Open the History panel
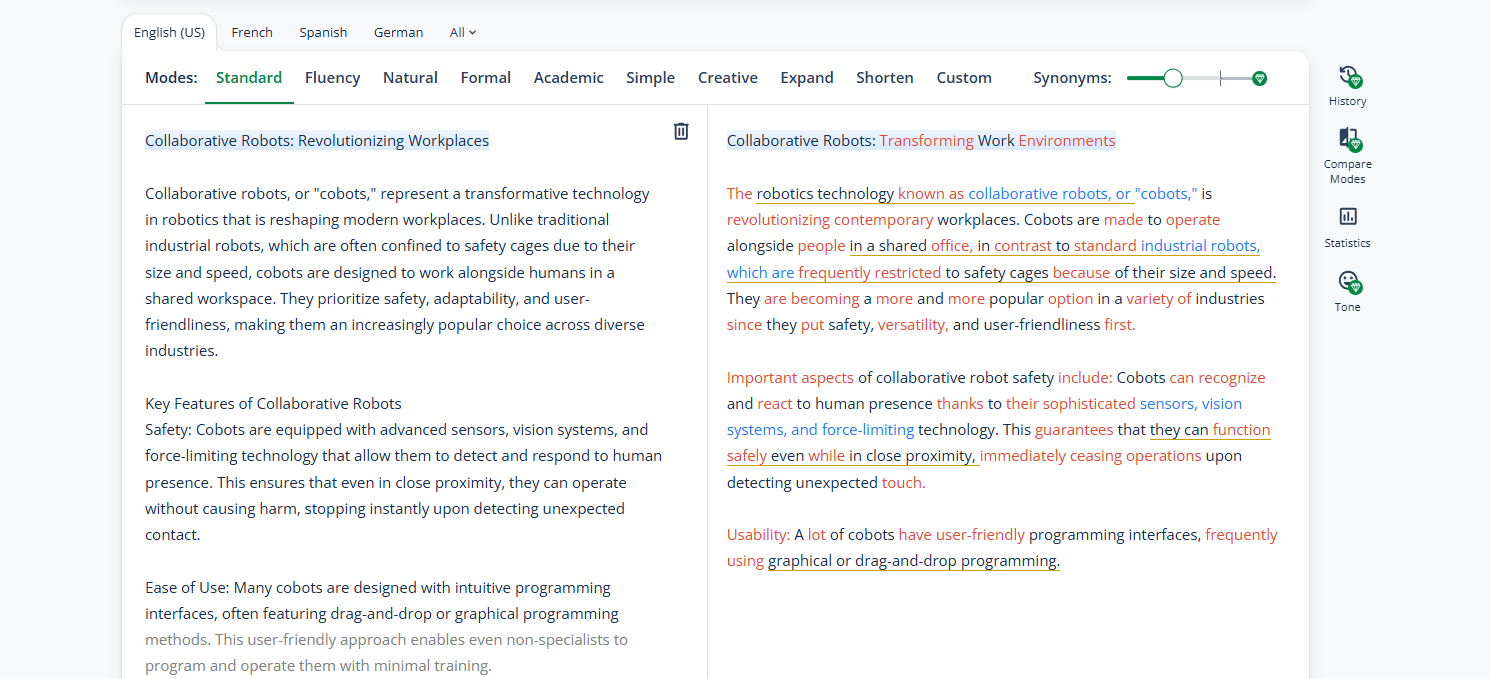1491x679 pixels. (x=1347, y=86)
